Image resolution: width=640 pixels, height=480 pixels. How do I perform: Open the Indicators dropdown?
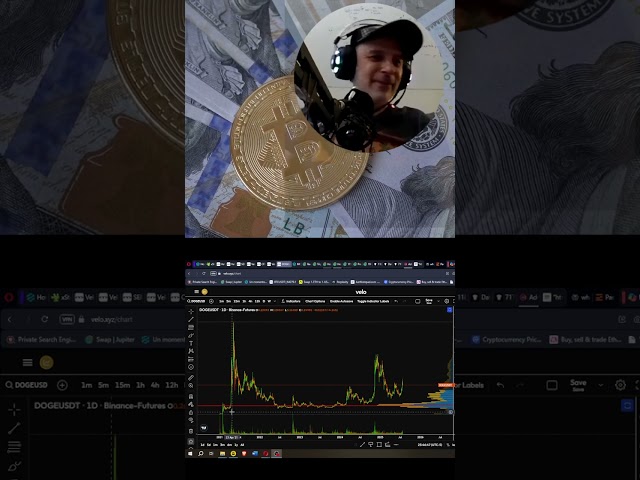(291, 300)
